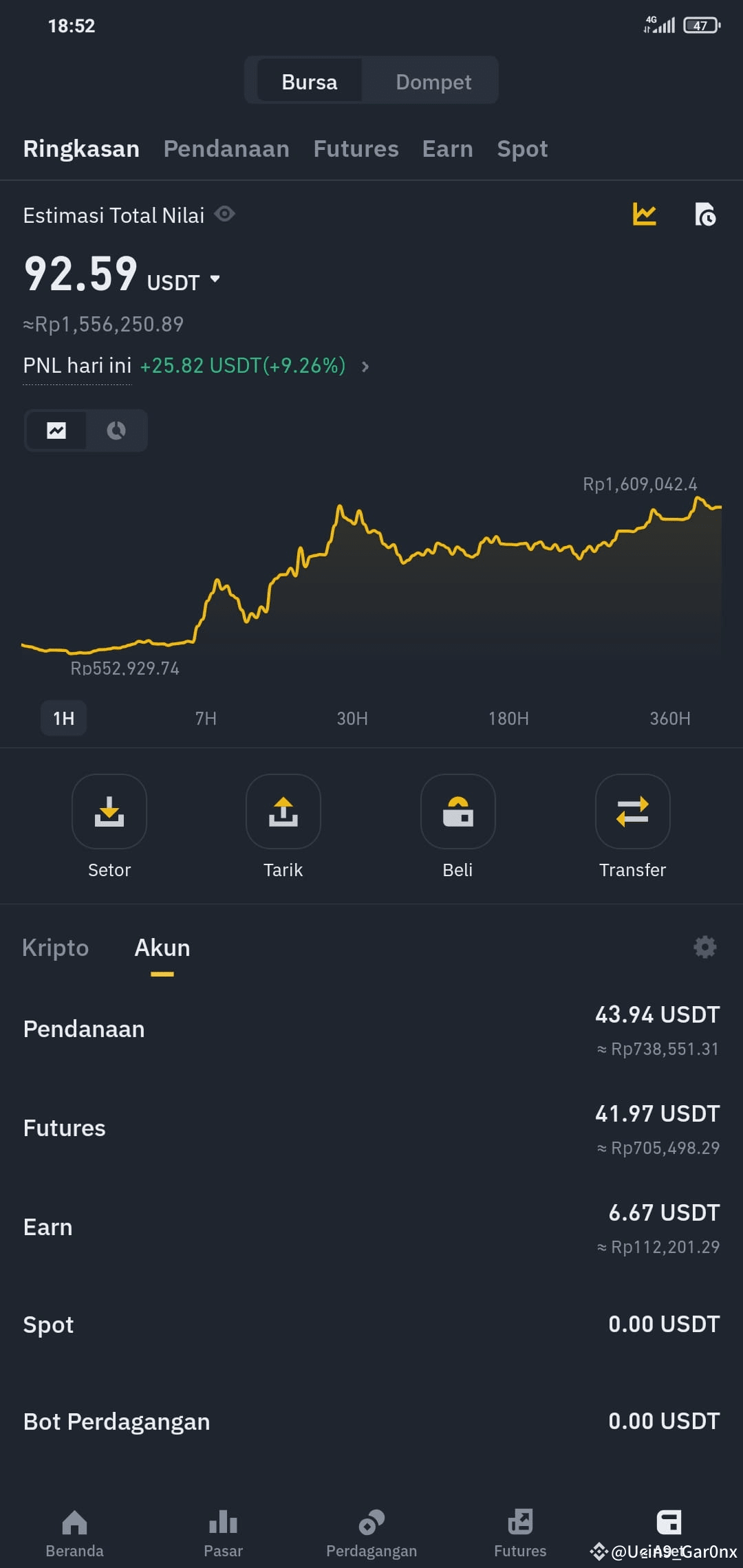The width and height of the screenshot is (743, 1568).
Task: Toggle balance visibility eye icon
Action: point(225,214)
